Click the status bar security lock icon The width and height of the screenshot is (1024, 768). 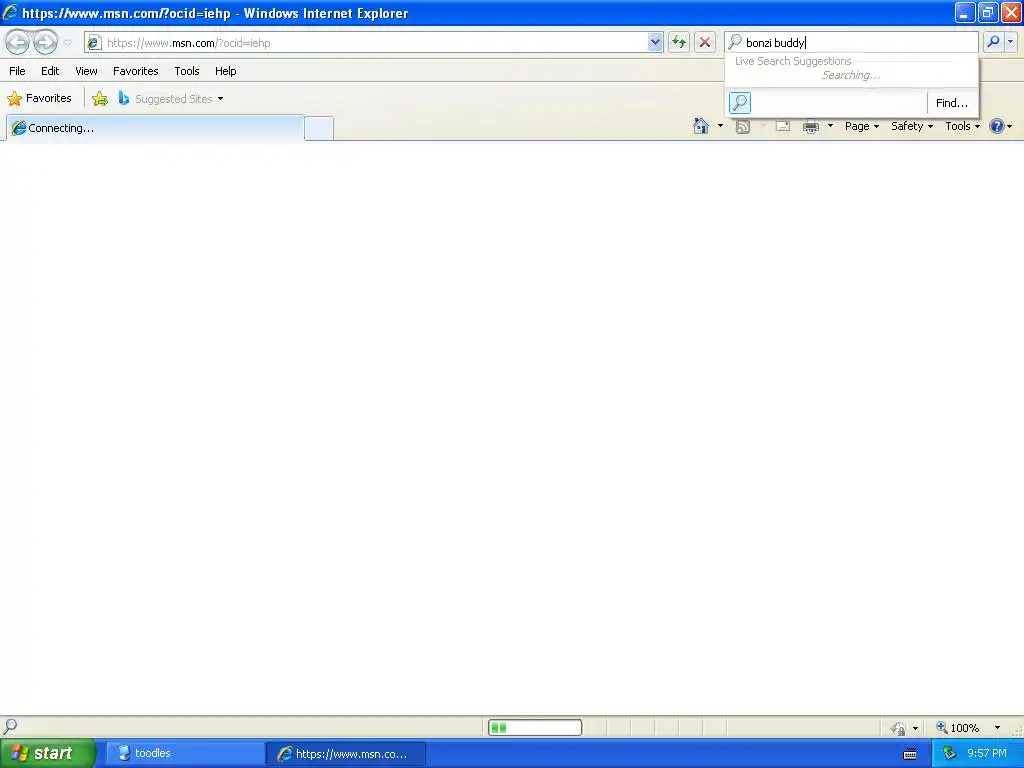tap(899, 728)
